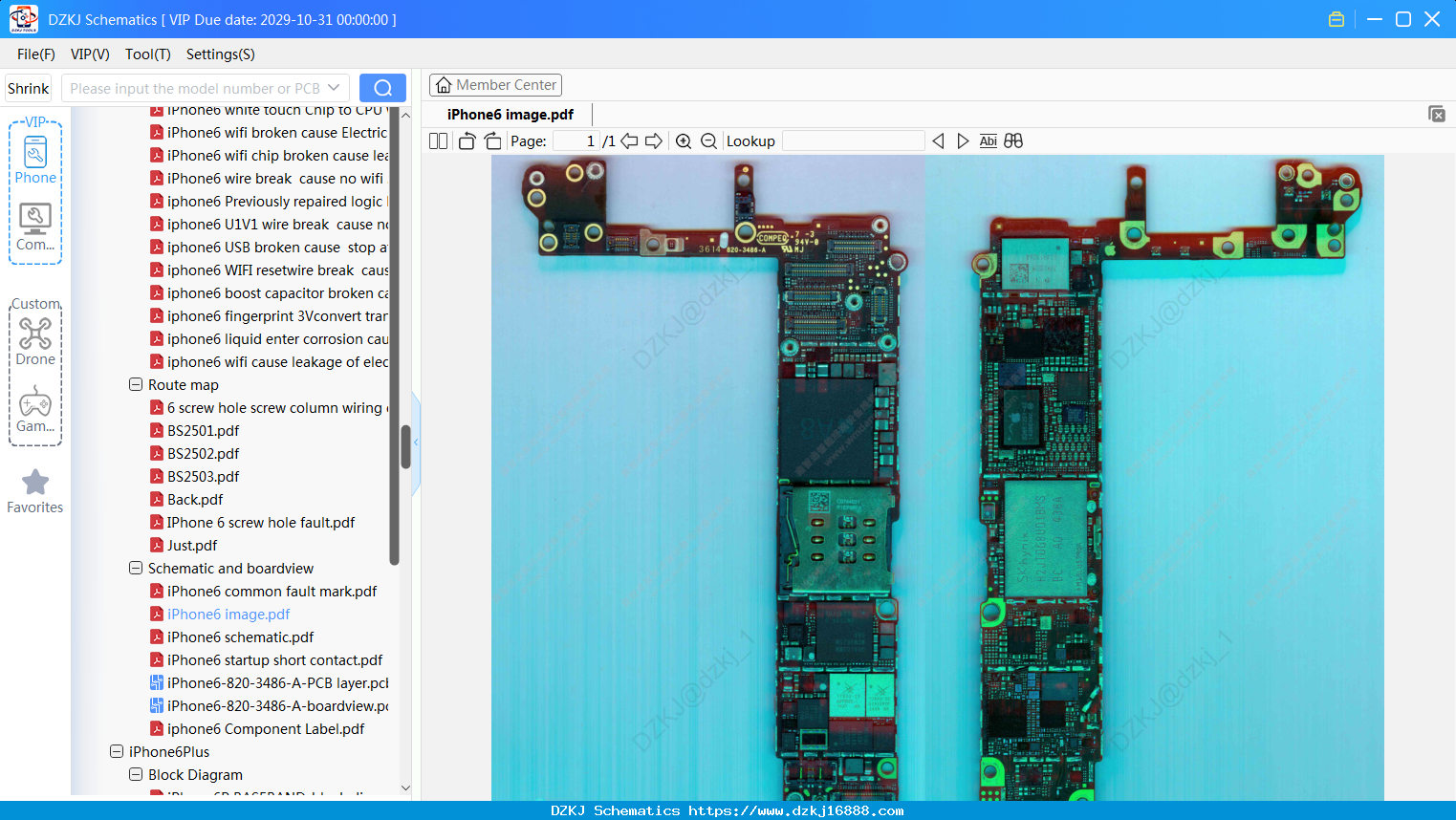Close all tabs icon at right
This screenshot has width=1456, height=820.
(x=1436, y=114)
